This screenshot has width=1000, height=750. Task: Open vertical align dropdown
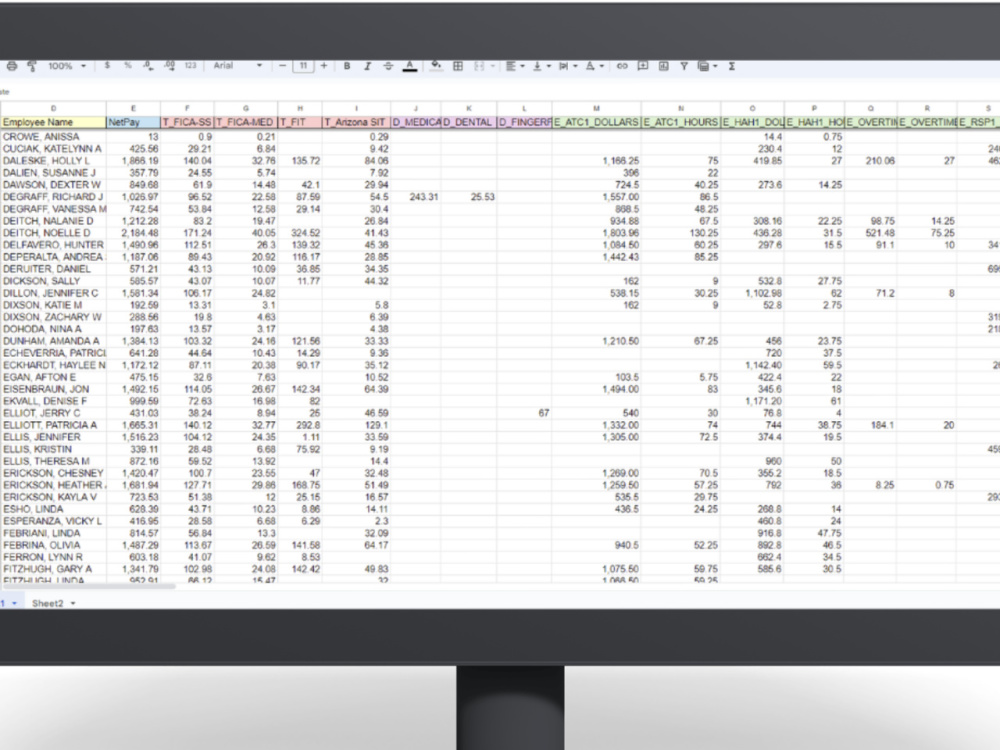point(541,66)
